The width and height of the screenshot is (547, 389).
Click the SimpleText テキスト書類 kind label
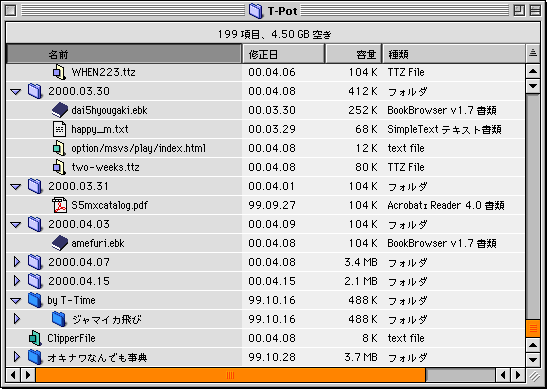444,129
